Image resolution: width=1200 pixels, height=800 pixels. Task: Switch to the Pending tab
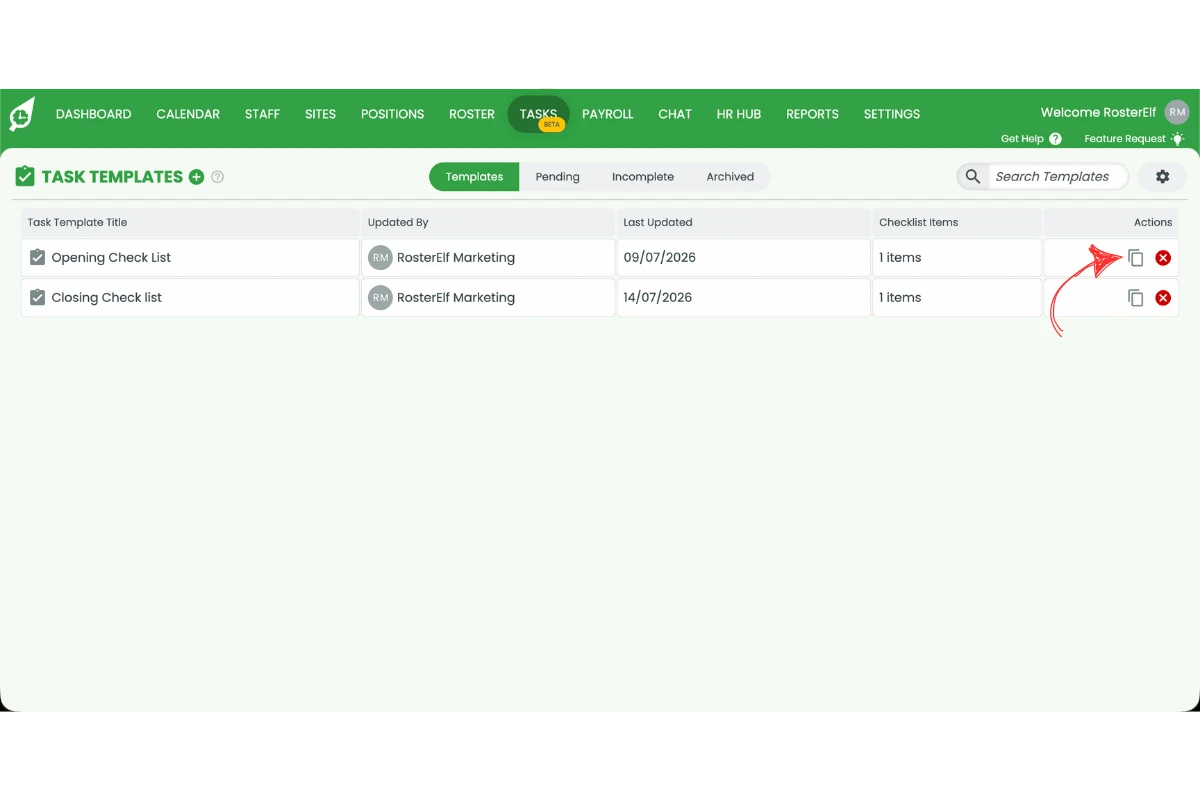(557, 177)
